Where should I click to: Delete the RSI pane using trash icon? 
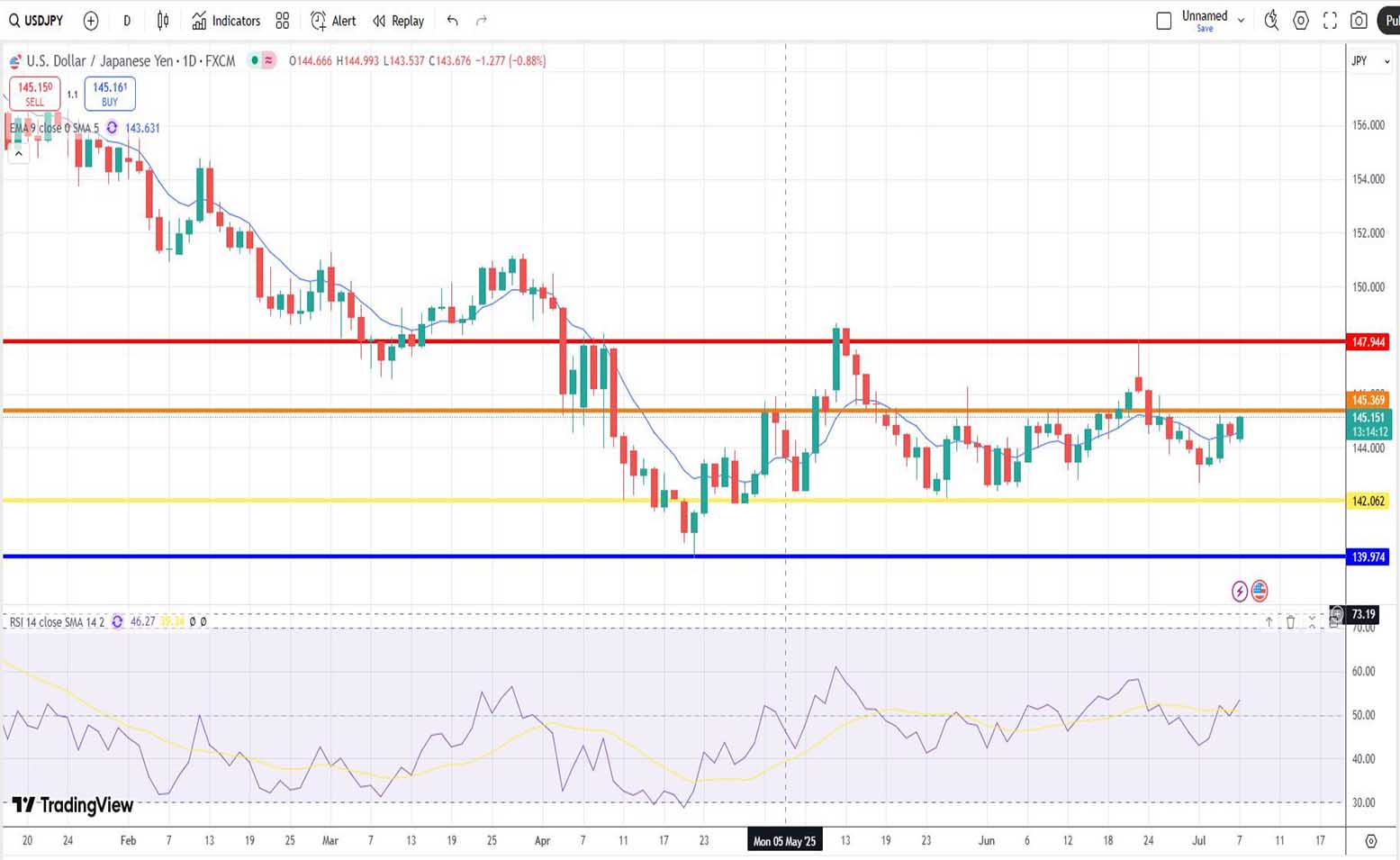click(1290, 621)
